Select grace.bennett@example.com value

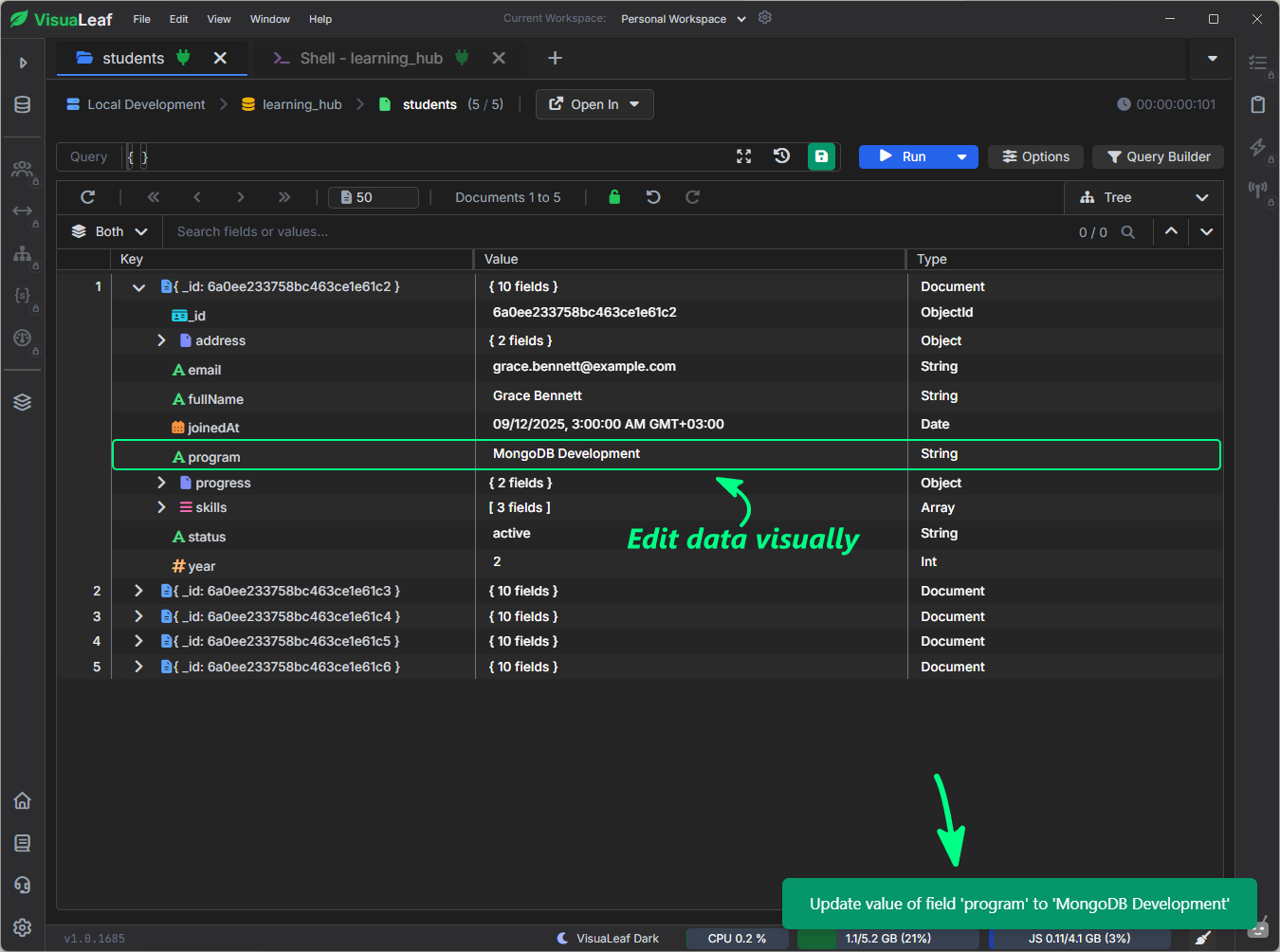tap(584, 366)
